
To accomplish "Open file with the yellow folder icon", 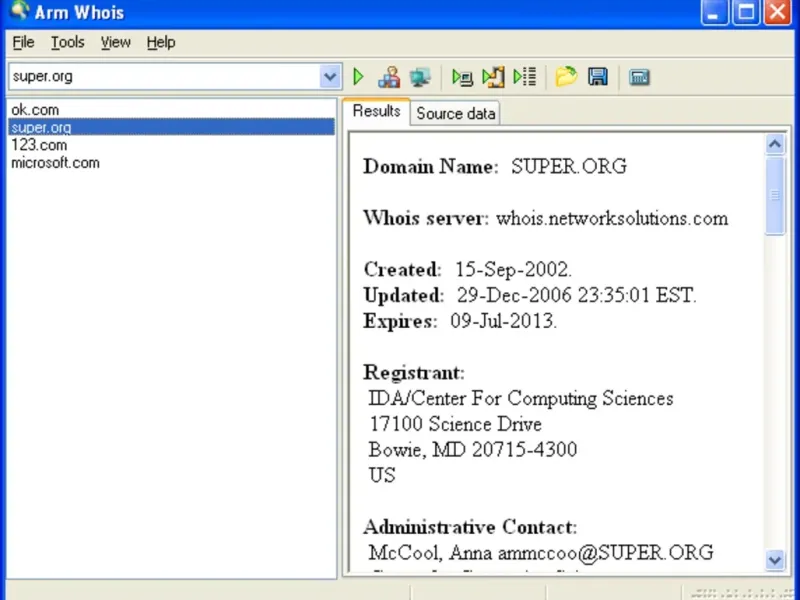I will [566, 77].
